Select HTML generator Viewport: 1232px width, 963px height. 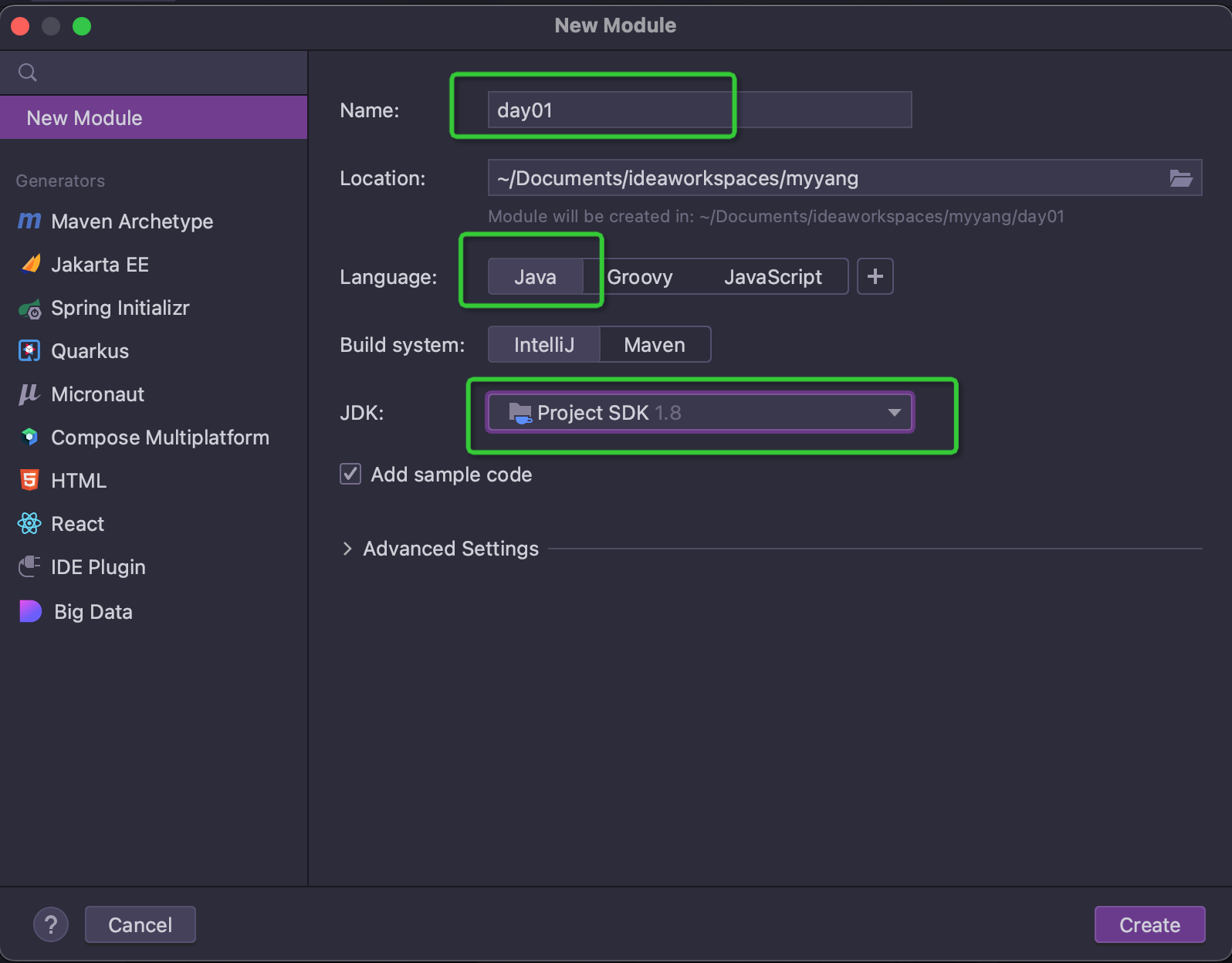tap(154, 481)
